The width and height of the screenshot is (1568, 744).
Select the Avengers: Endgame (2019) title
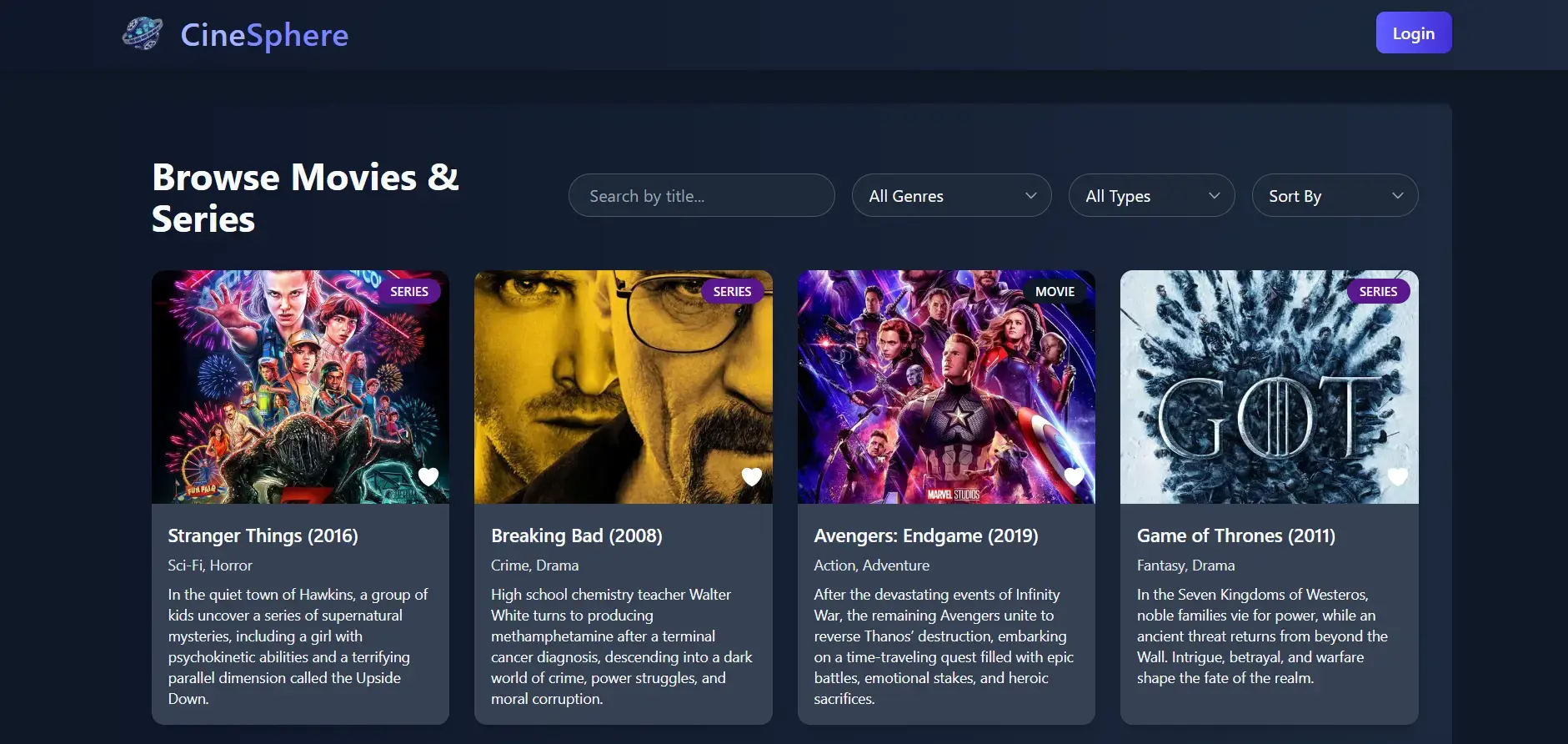(x=926, y=535)
